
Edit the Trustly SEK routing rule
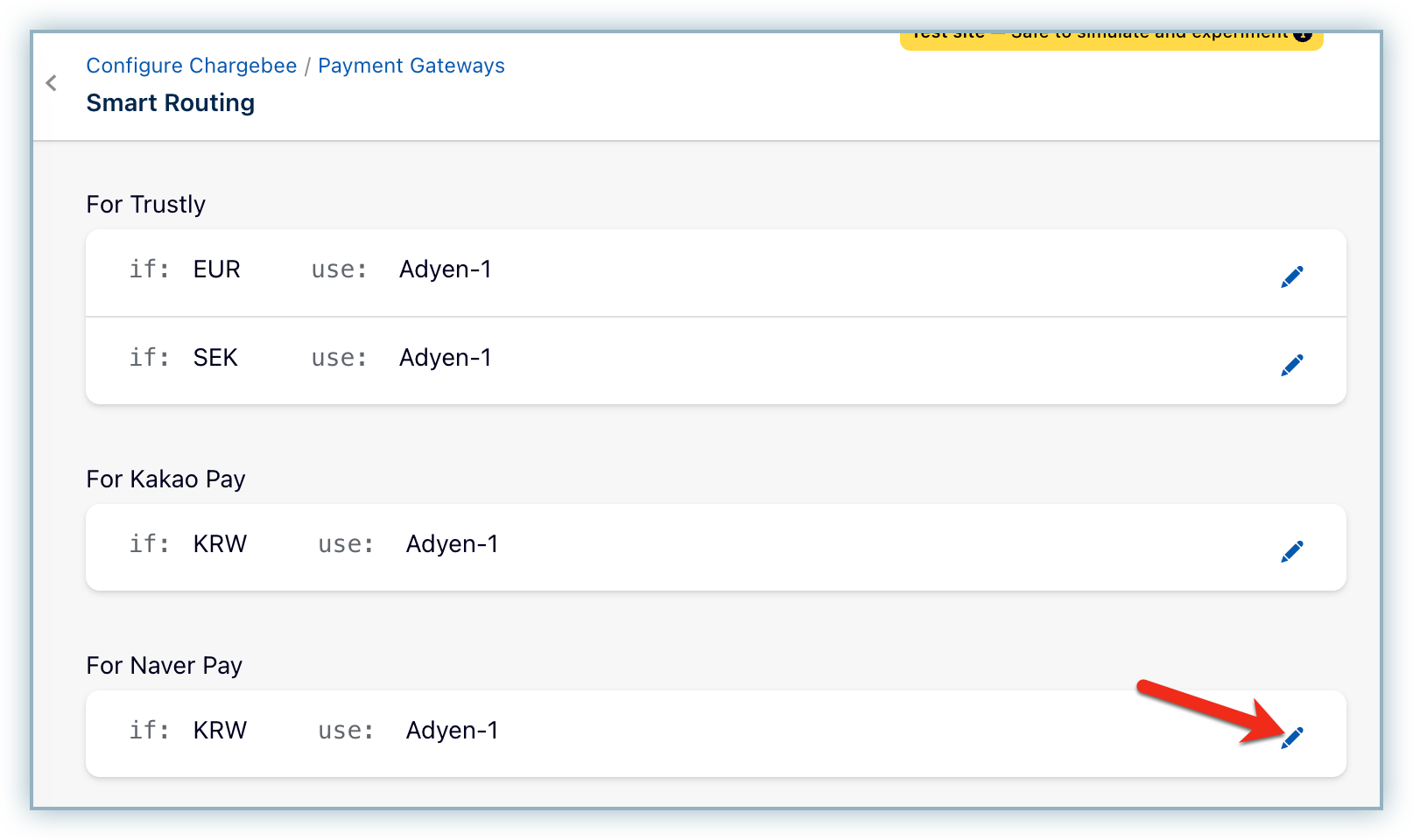(1292, 365)
